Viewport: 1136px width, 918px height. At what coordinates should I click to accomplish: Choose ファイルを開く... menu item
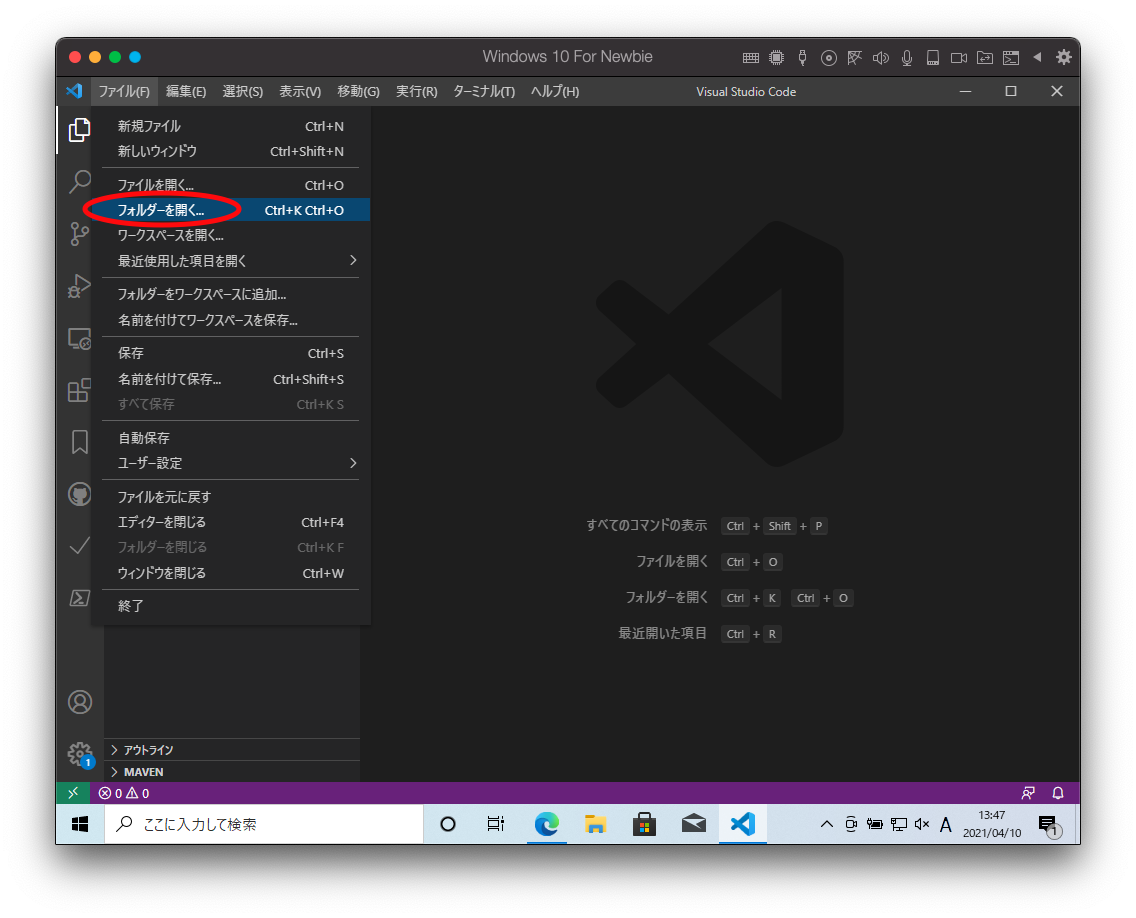coord(230,185)
